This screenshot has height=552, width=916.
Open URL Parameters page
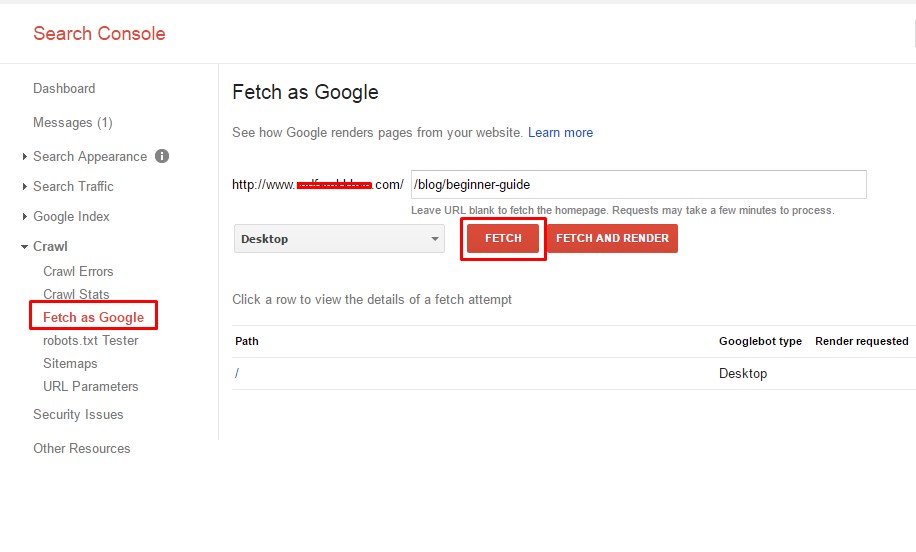pos(91,386)
